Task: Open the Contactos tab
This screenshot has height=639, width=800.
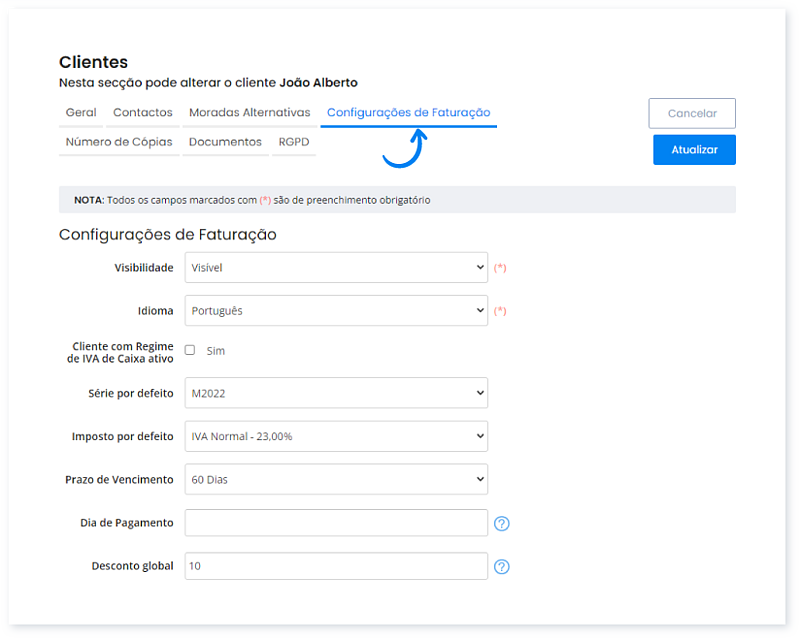Action: (x=143, y=113)
